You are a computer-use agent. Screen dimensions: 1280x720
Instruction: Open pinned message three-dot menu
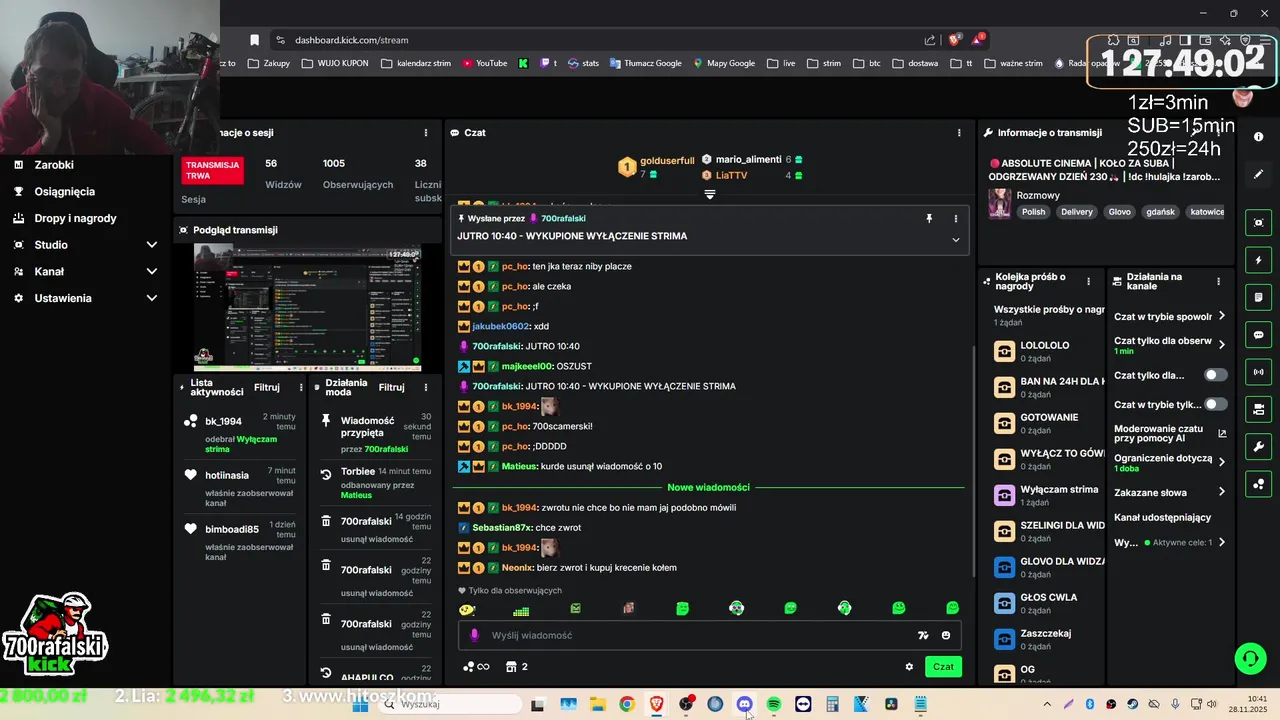[x=955, y=218]
